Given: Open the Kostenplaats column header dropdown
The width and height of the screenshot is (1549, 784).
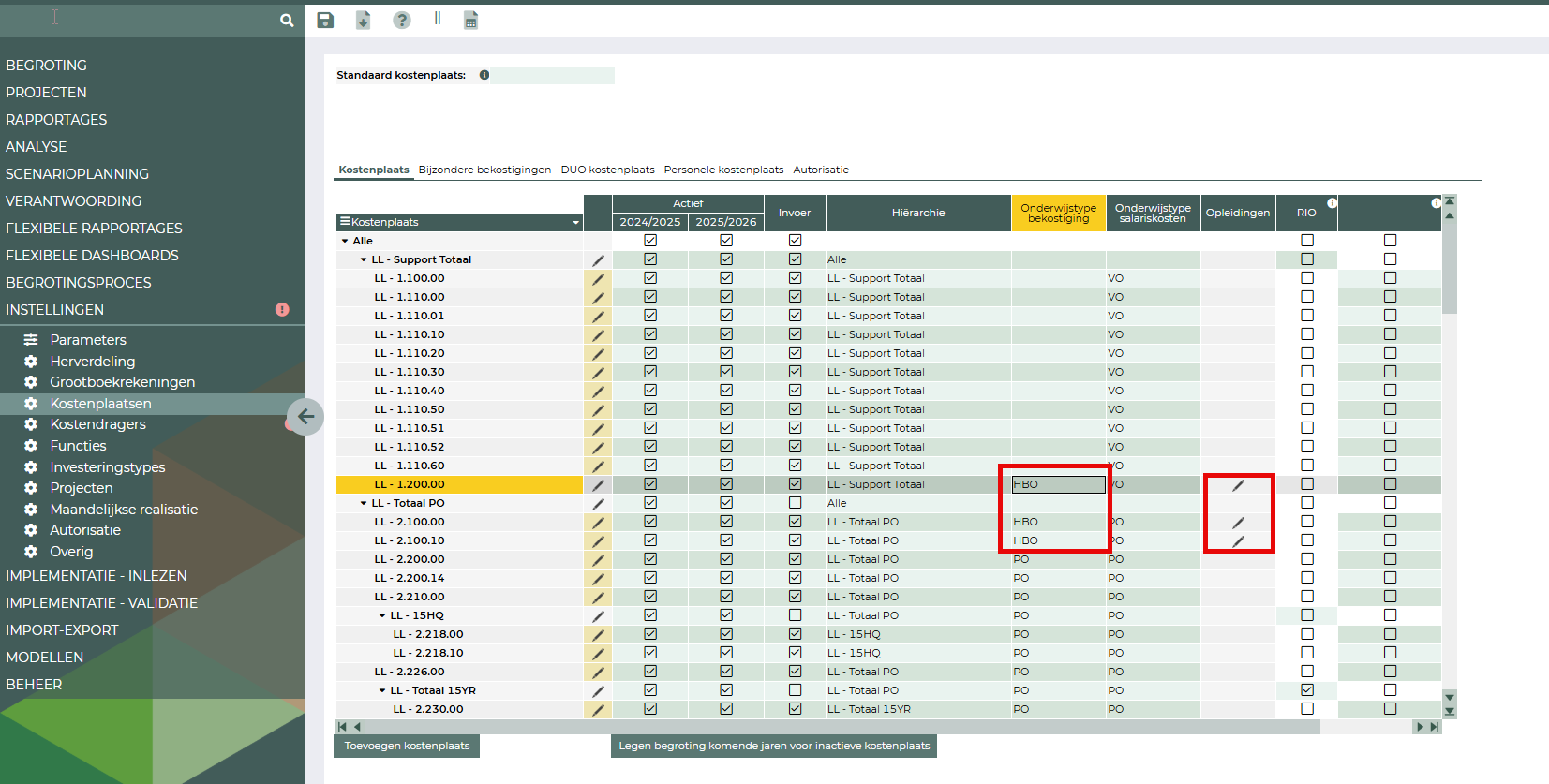Looking at the screenshot, I should pos(575,223).
